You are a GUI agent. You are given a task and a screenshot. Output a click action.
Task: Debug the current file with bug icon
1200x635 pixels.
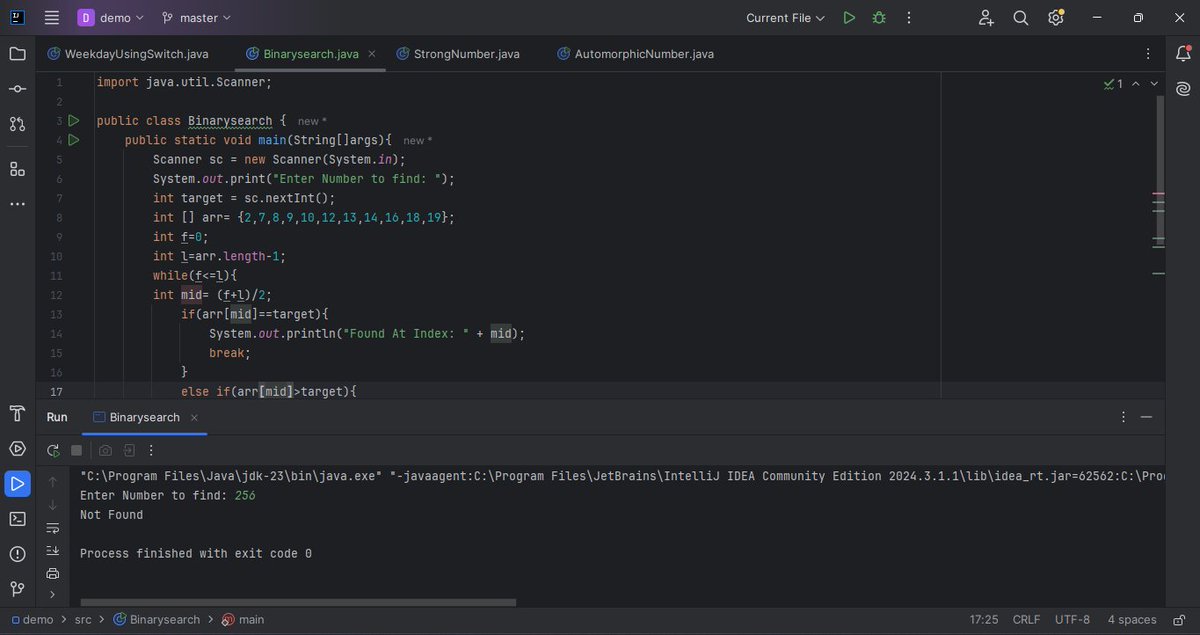click(x=879, y=18)
